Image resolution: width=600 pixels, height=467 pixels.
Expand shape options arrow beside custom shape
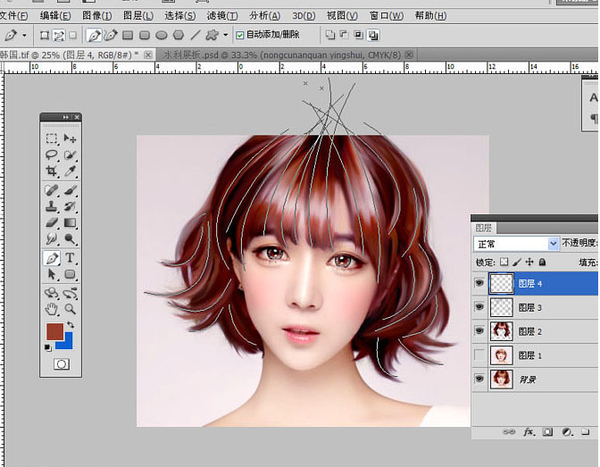click(x=226, y=34)
